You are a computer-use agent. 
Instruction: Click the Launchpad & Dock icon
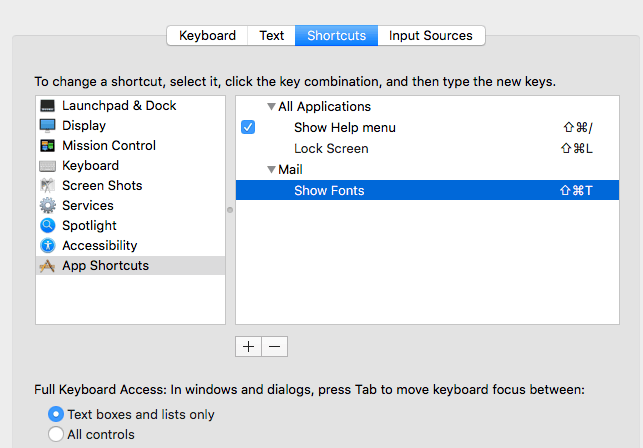point(47,106)
